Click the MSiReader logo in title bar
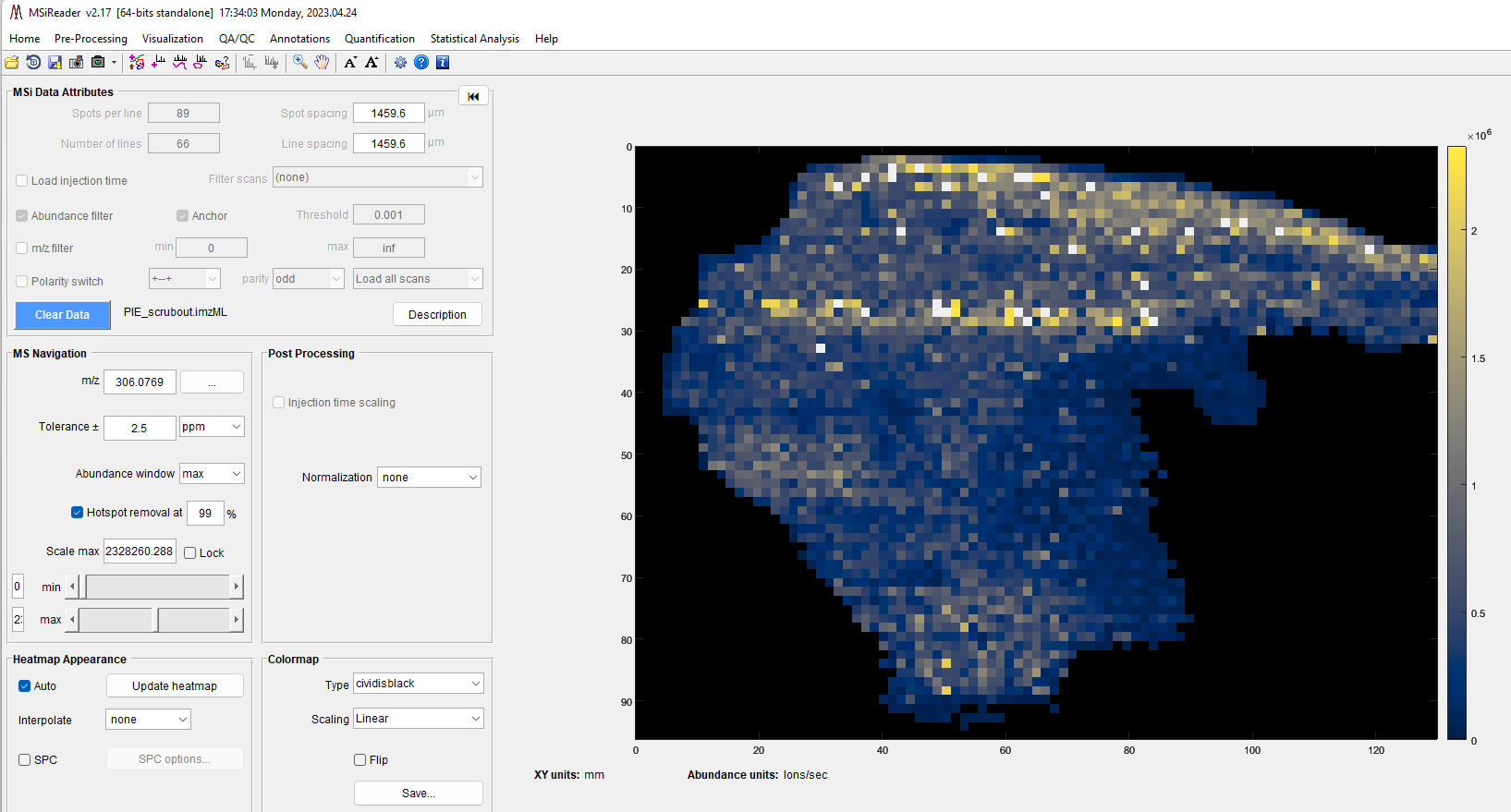 [x=16, y=12]
